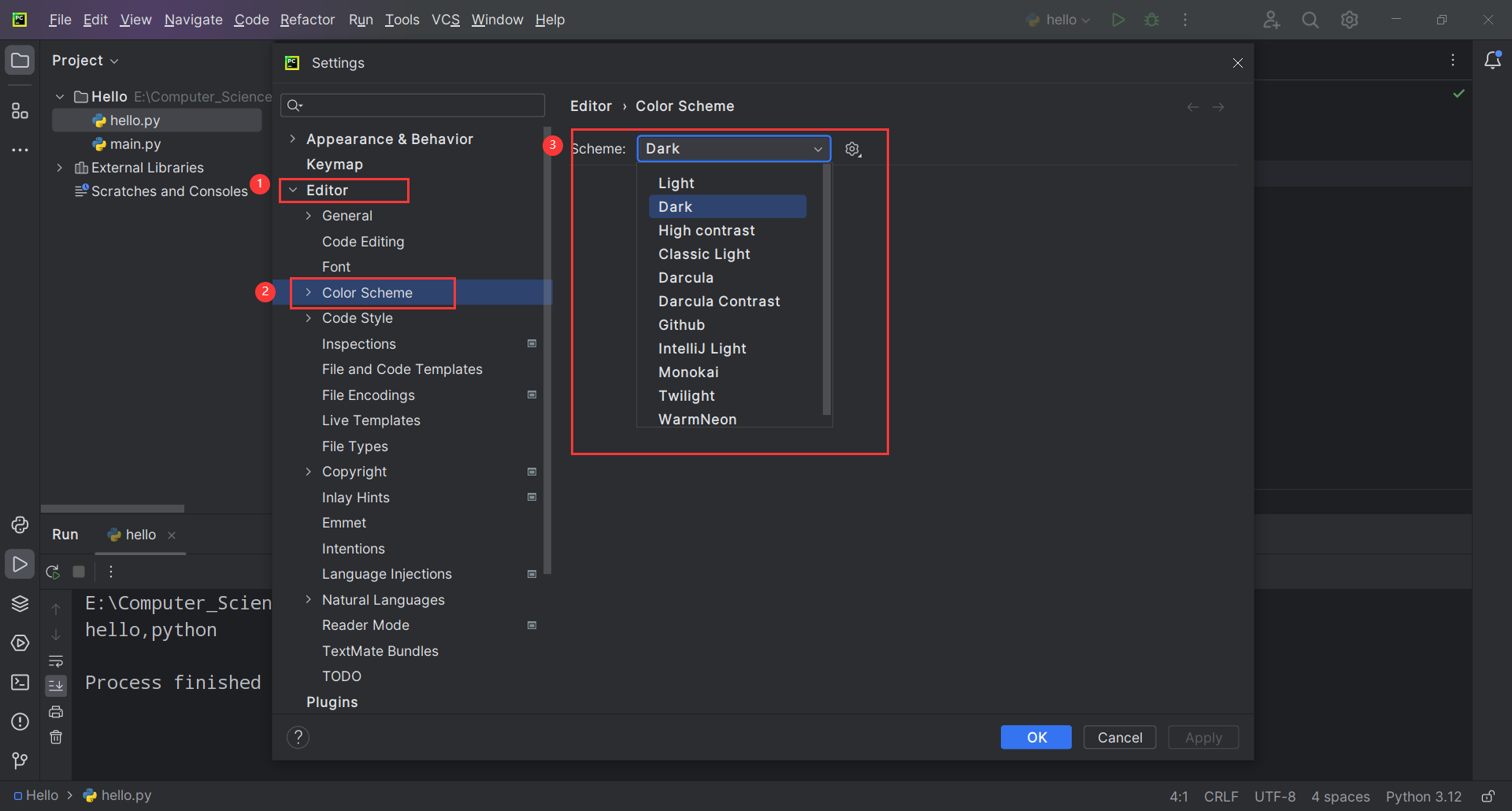Image resolution: width=1512 pixels, height=811 pixels.
Task: Click in the Settings search field
Action: [x=413, y=106]
